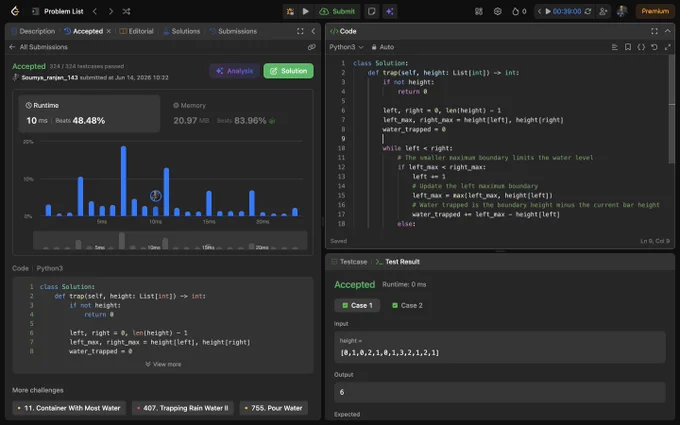Open 407. Trapping Rain Water II

(183, 408)
